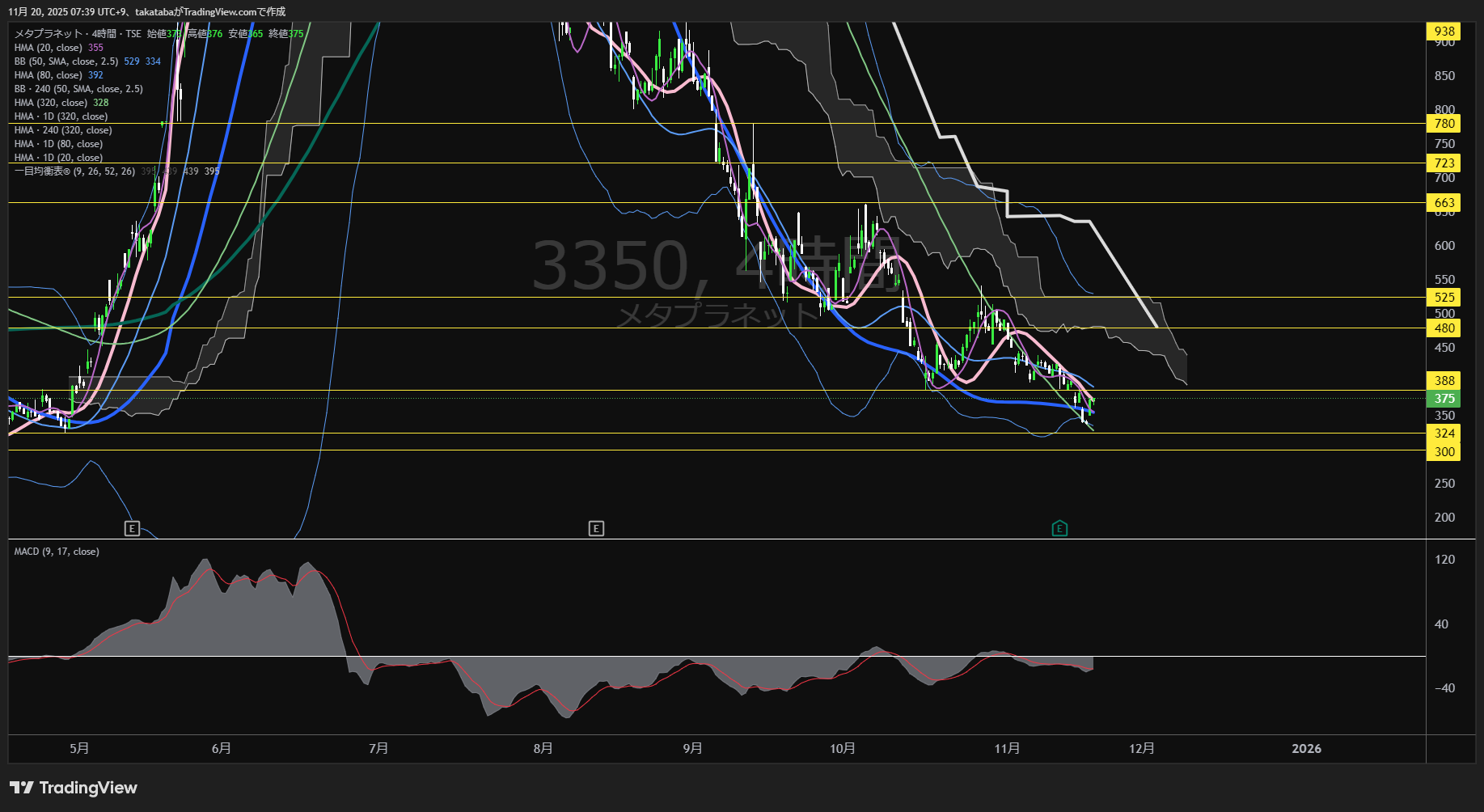Click the HMA (80, close) indicator legend
Image resolution: width=1484 pixels, height=812 pixels.
[48, 75]
